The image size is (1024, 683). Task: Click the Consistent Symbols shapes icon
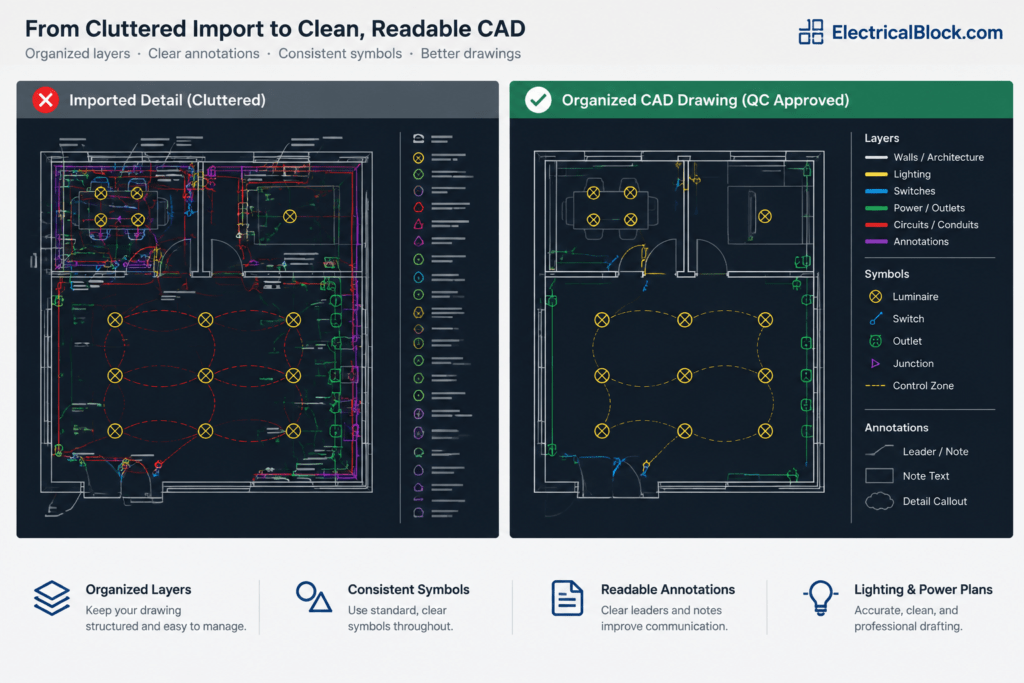pos(313,596)
